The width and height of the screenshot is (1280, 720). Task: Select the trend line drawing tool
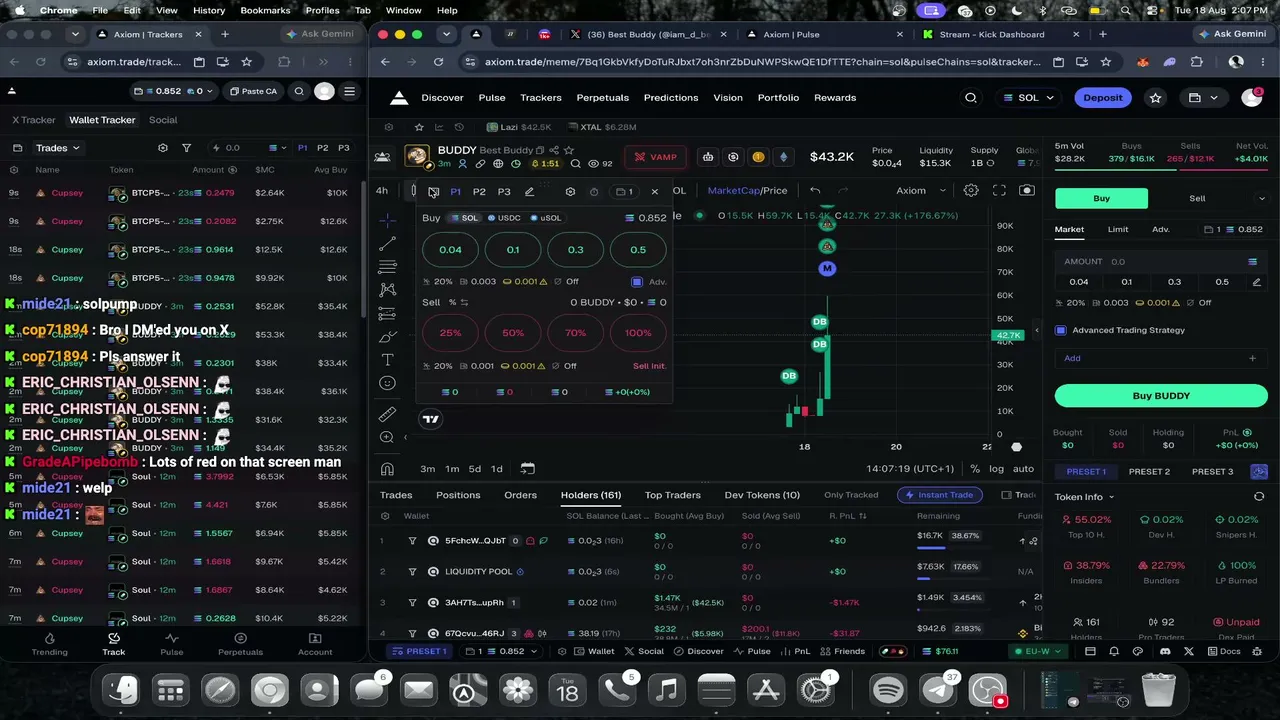coord(387,244)
